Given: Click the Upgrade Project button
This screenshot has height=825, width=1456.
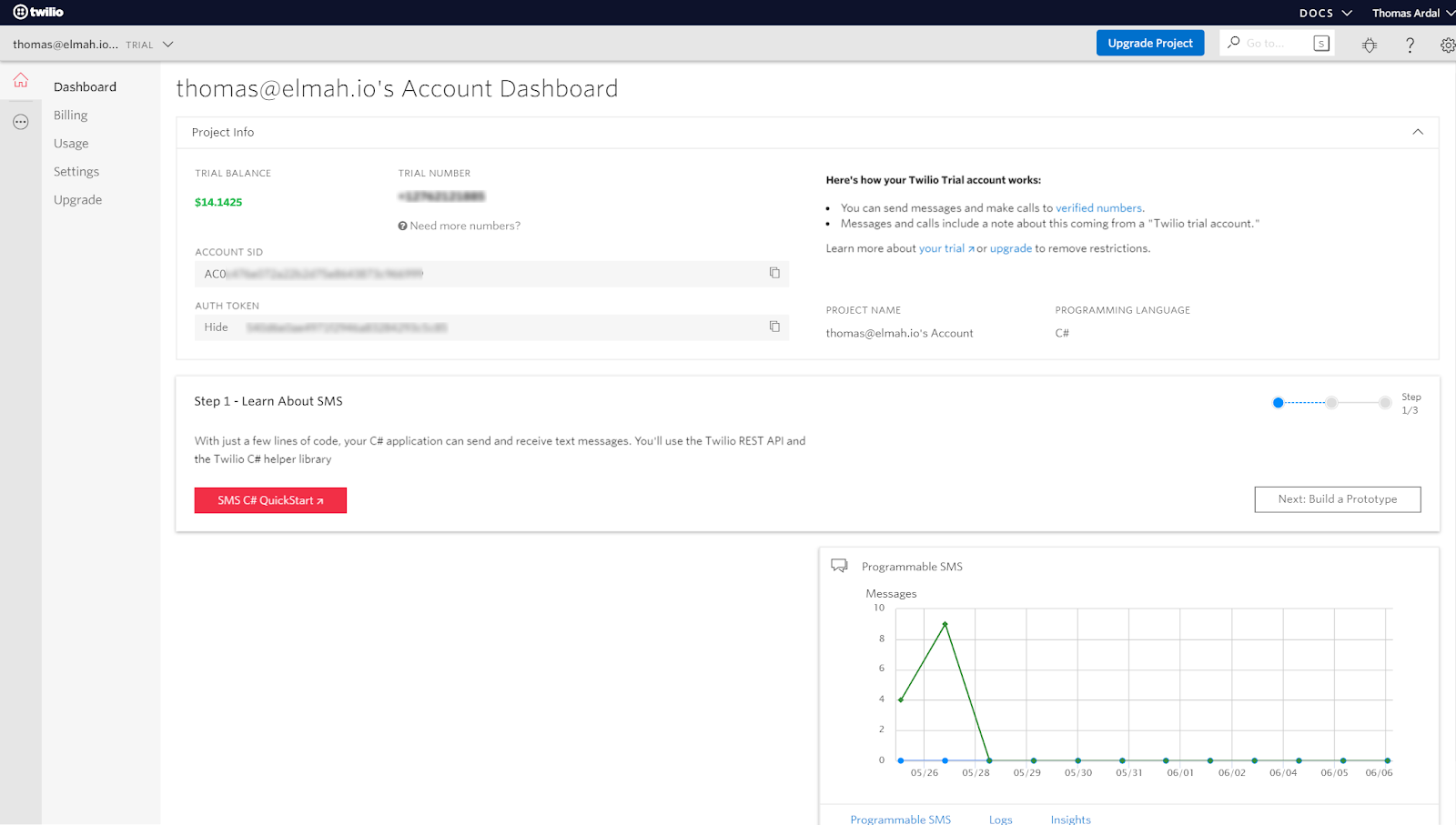Looking at the screenshot, I should [x=1150, y=43].
